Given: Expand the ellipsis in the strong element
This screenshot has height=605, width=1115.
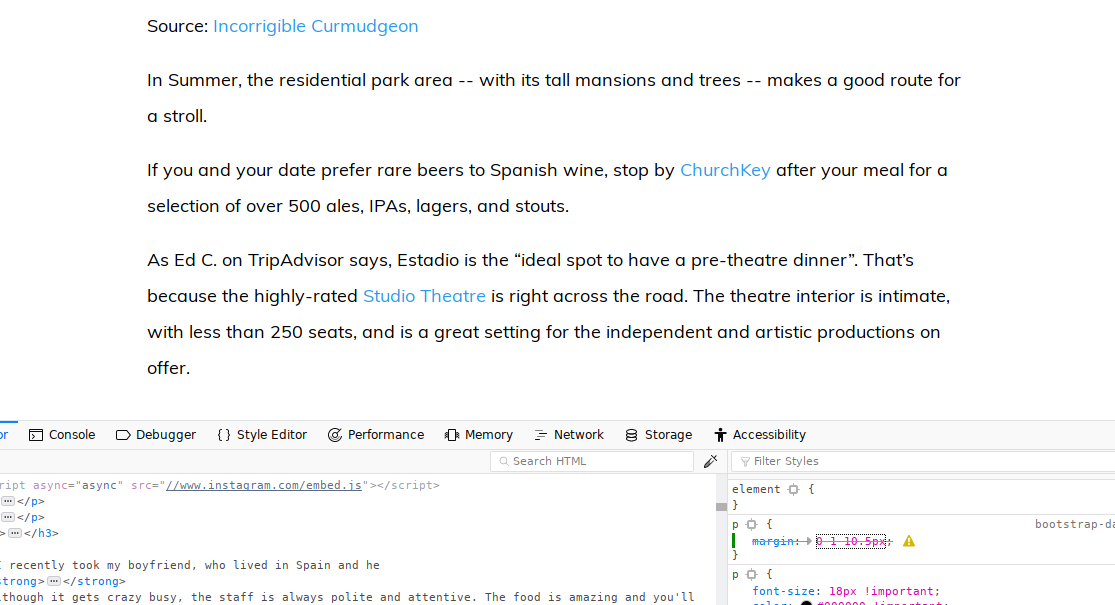Looking at the screenshot, I should tap(54, 582).
